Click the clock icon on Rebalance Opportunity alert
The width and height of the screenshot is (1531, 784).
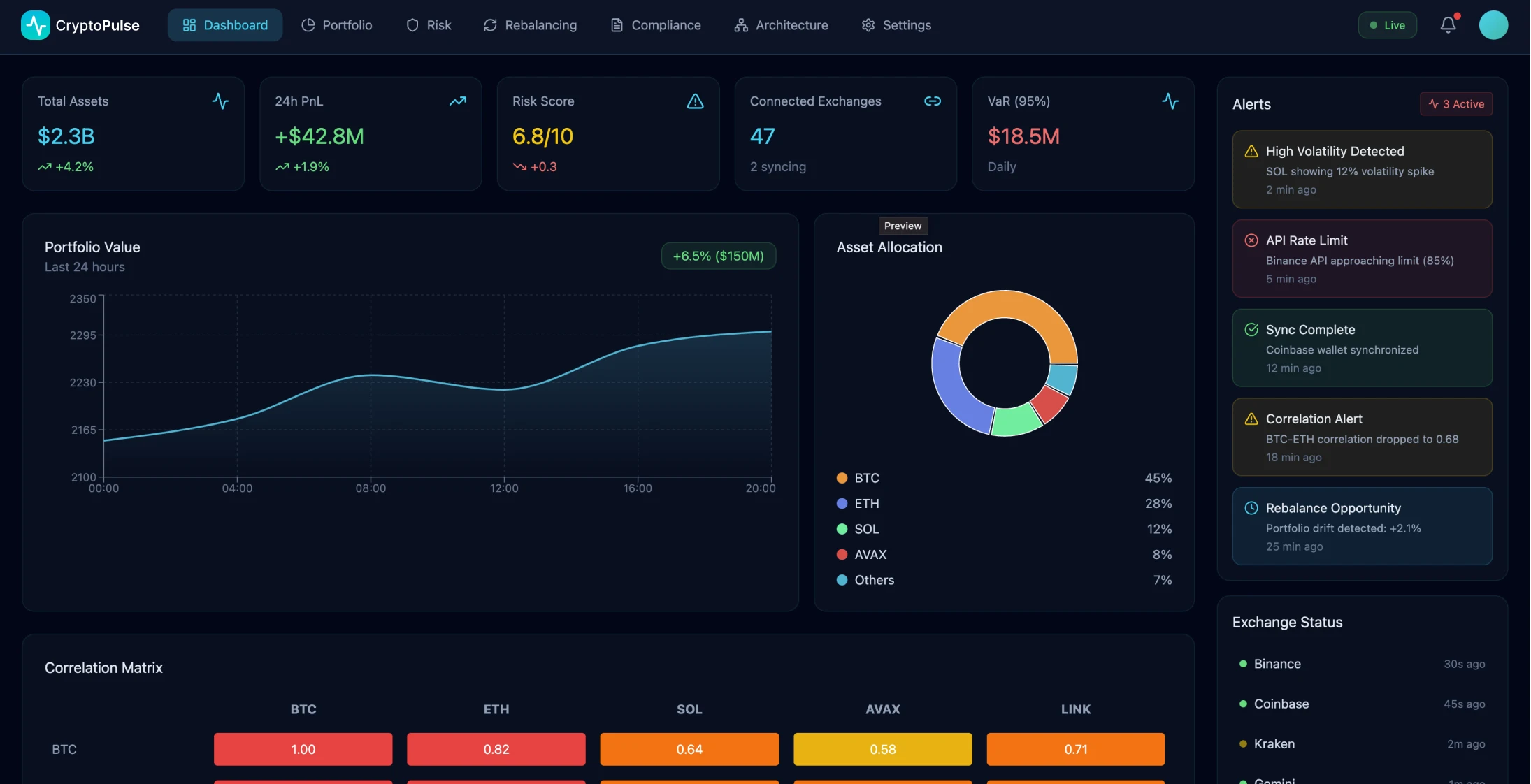[x=1251, y=508]
